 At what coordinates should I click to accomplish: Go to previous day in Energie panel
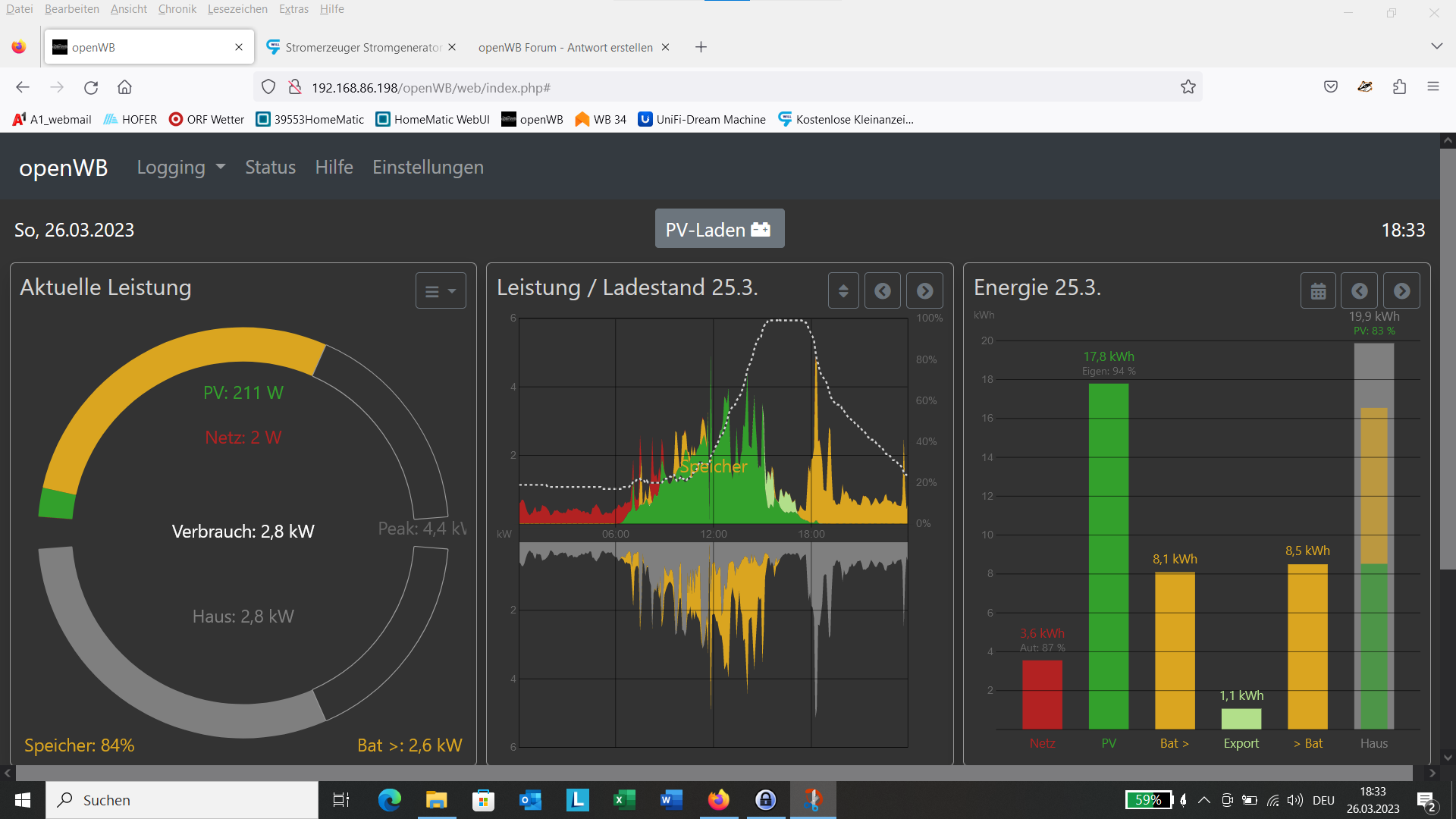(x=1360, y=291)
